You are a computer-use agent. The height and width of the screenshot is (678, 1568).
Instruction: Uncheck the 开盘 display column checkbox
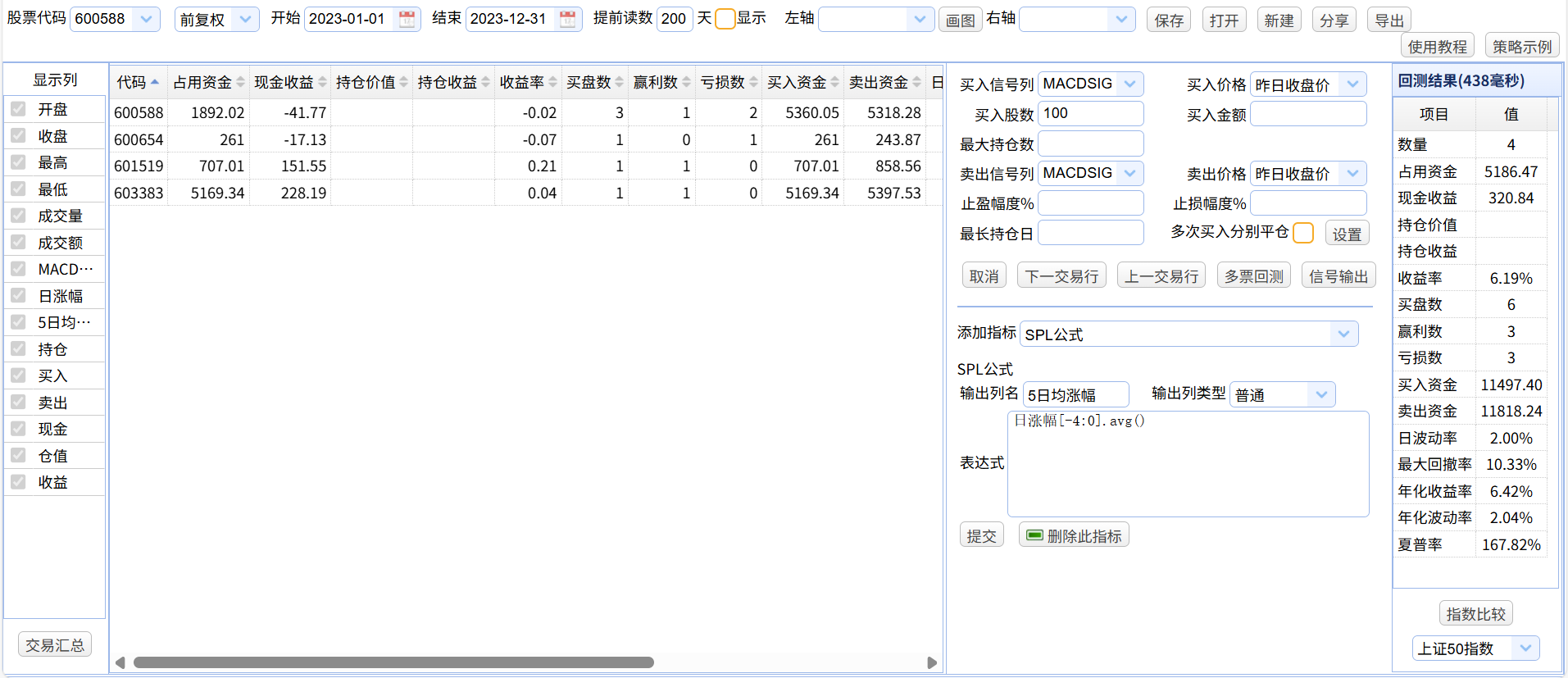coord(18,109)
